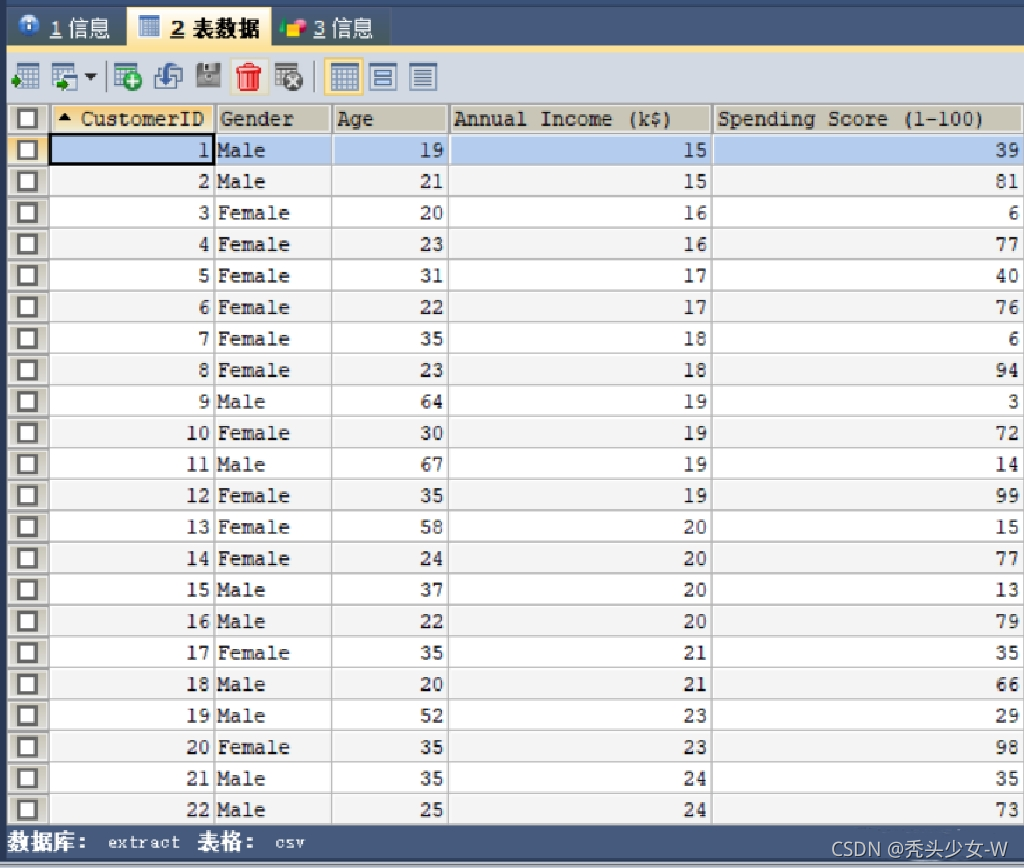The image size is (1024, 868).
Task: Check the checkbox for CustomerID 1 row
Action: tap(27, 150)
